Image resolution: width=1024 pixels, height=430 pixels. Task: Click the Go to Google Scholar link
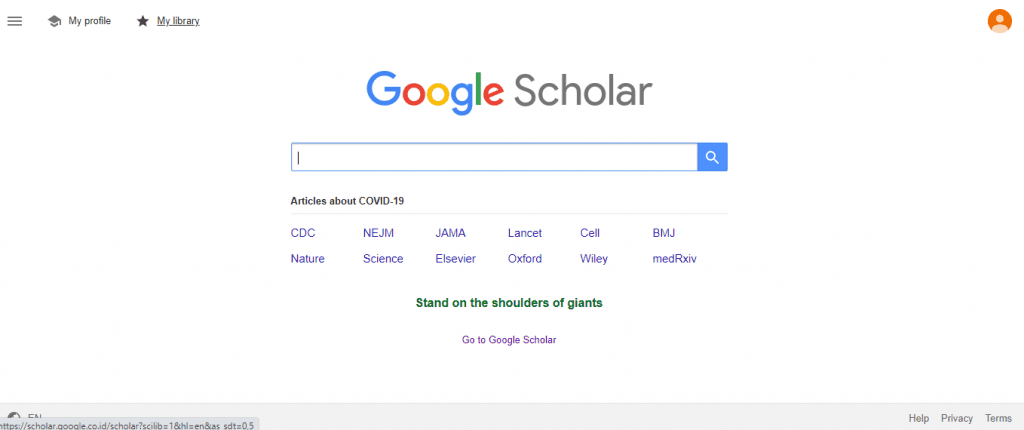click(x=509, y=340)
